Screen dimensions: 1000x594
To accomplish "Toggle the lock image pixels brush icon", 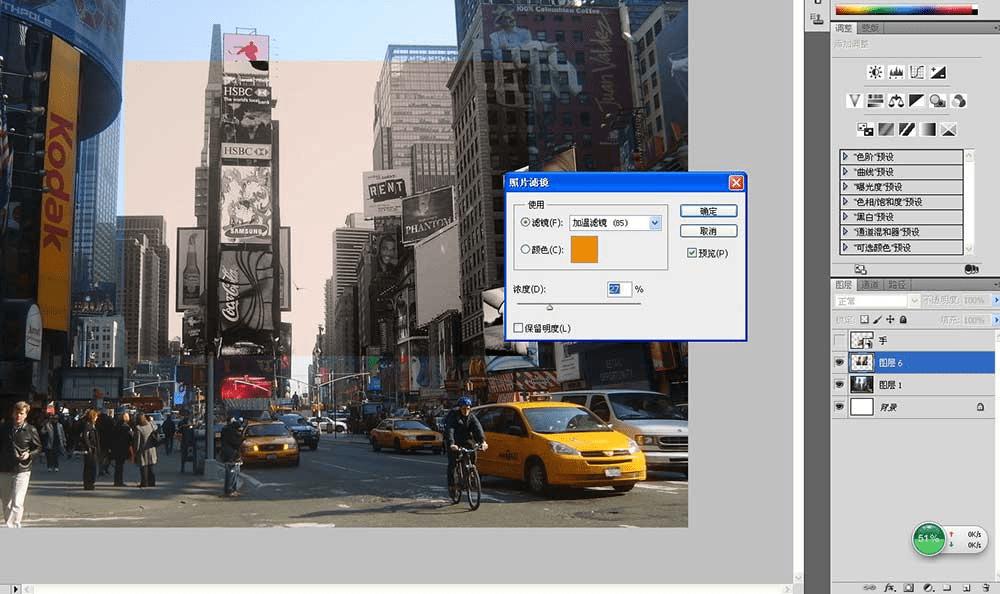I will pos(878,319).
